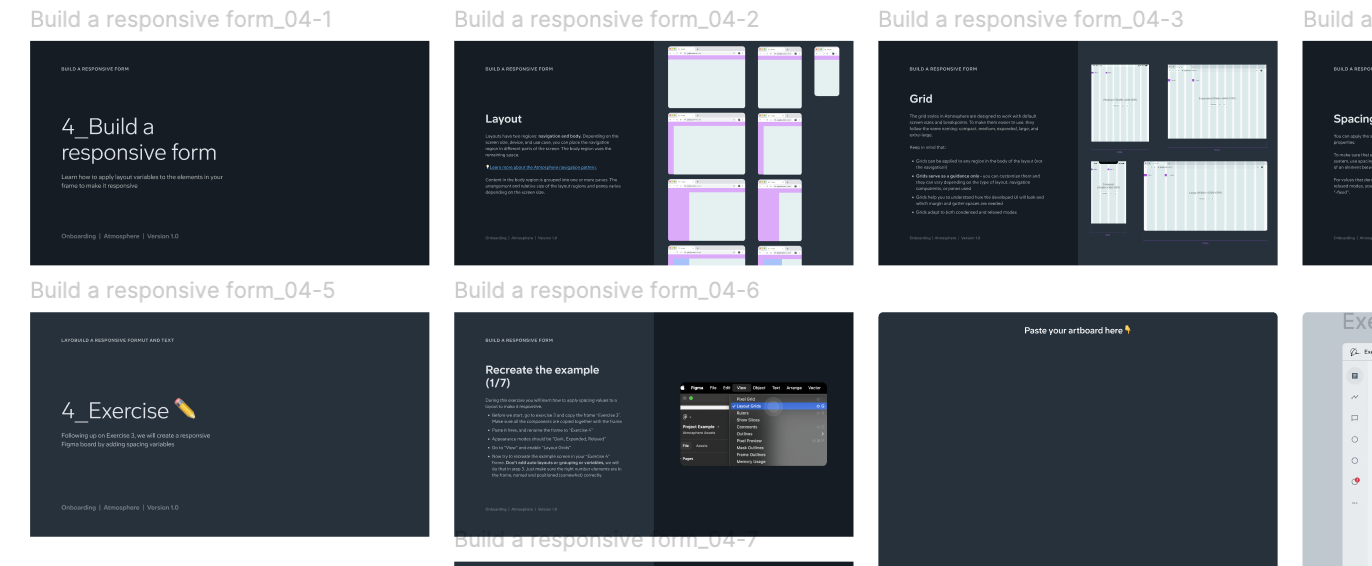
Task: Click the 'Paste your artboard here' text
Action: [1077, 330]
